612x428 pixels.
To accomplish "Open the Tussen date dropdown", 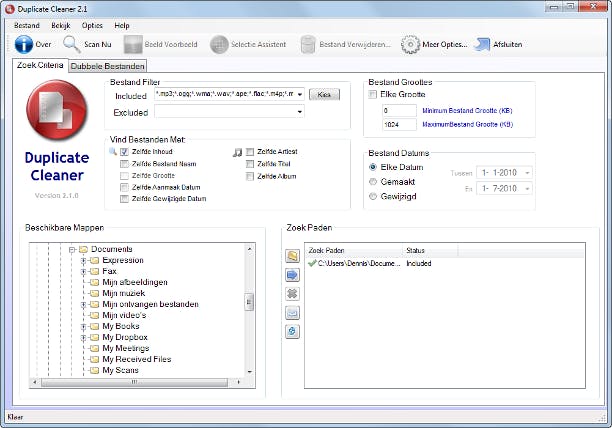I will click(527, 172).
